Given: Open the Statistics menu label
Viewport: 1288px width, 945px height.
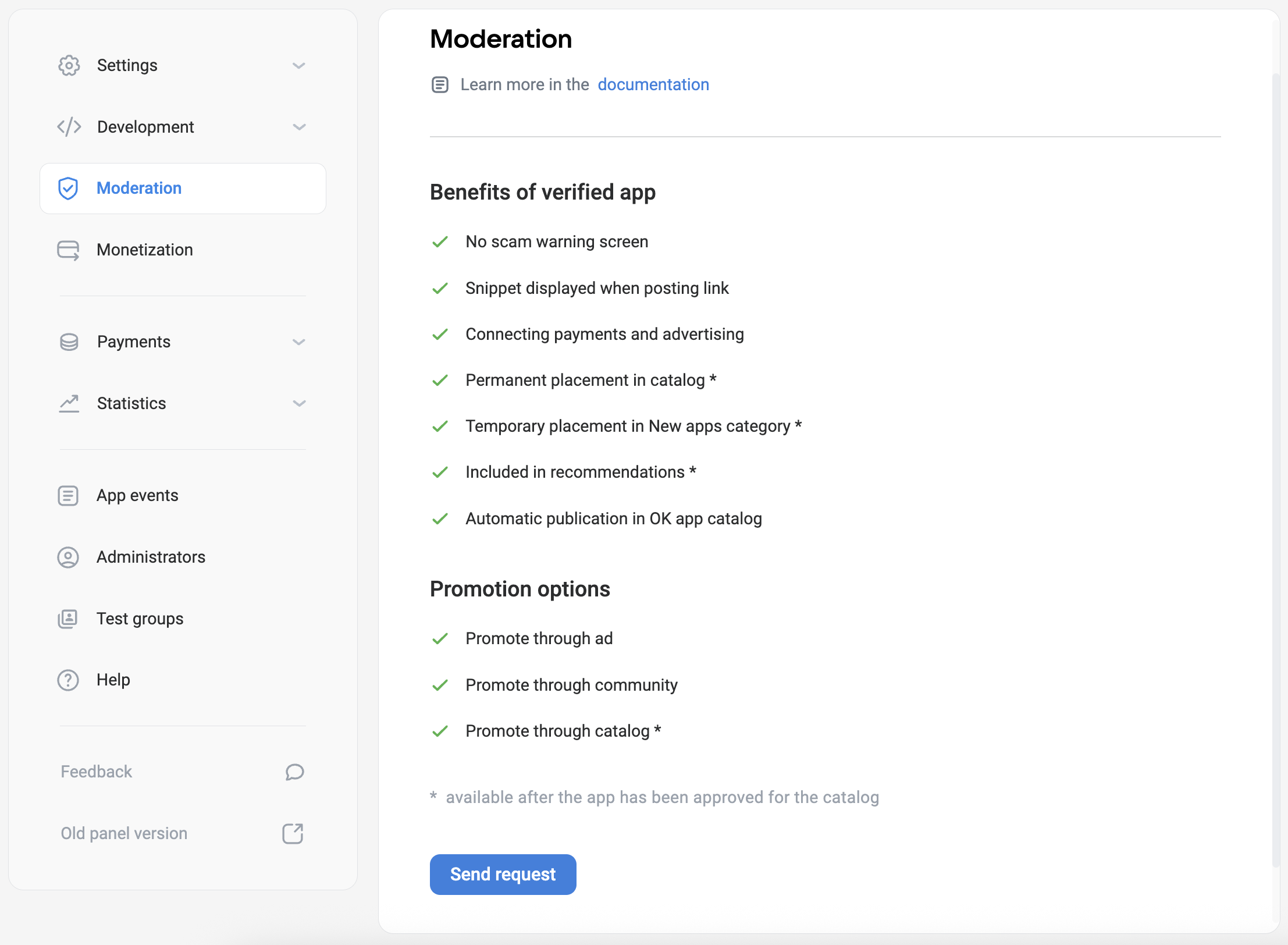Looking at the screenshot, I should pyautogui.click(x=131, y=403).
